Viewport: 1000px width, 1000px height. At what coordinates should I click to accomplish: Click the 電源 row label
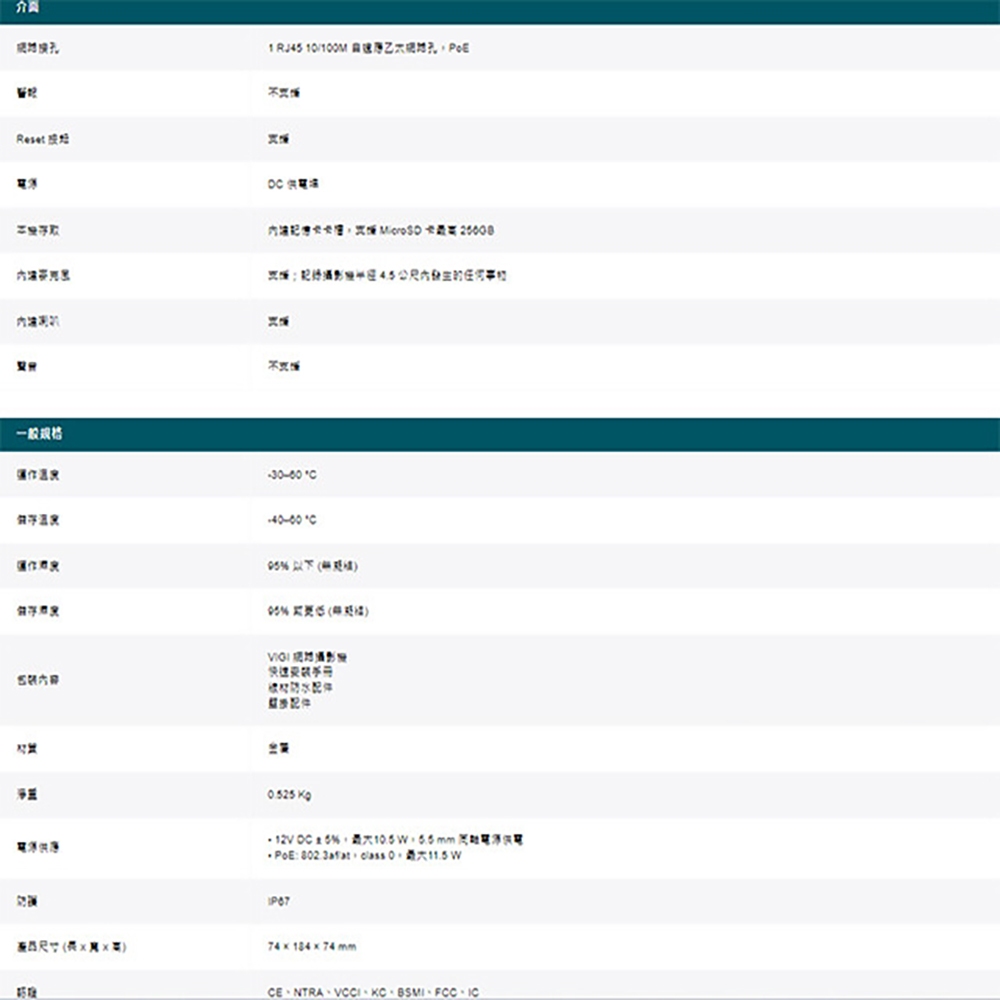24,184
